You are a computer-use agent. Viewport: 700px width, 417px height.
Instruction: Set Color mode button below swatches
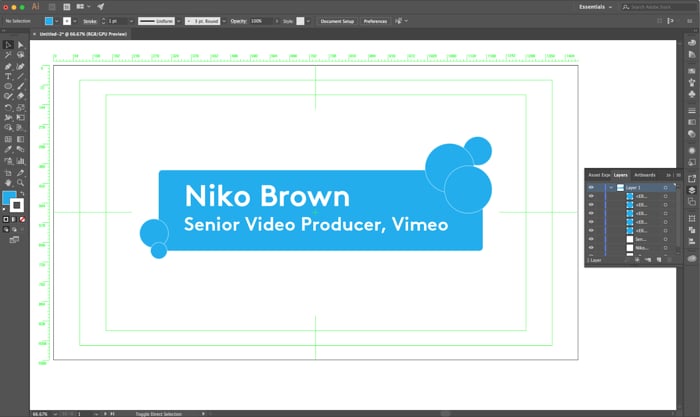pyautogui.click(x=6, y=219)
